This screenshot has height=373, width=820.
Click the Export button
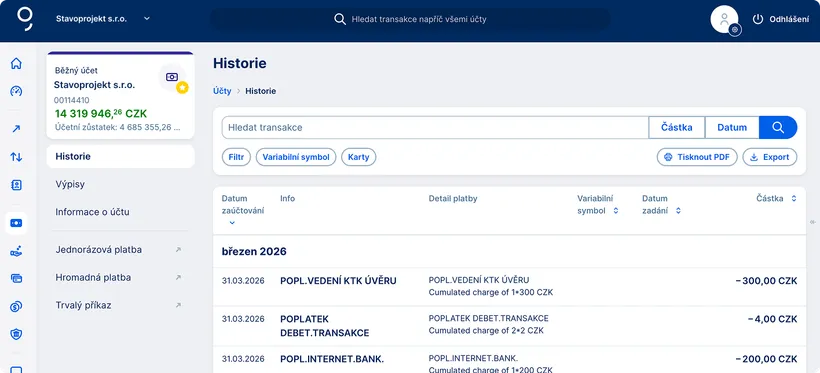click(x=770, y=157)
